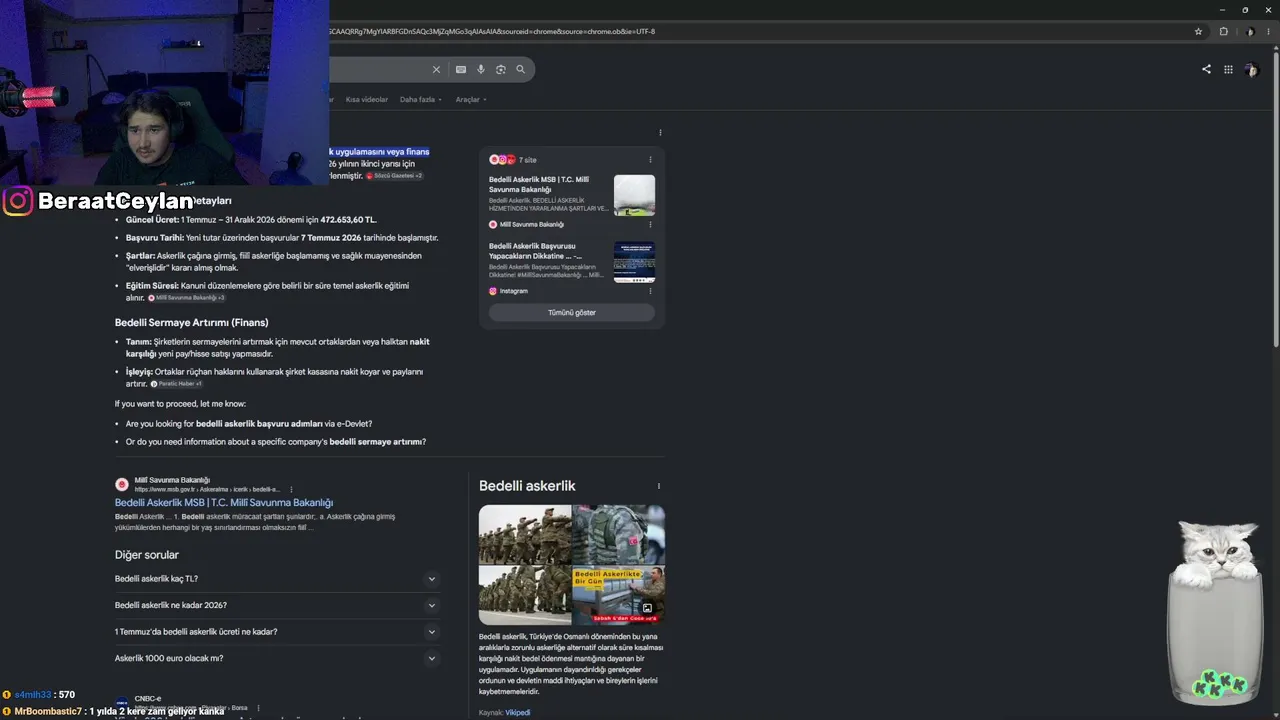This screenshot has height=720, width=1280.
Task: Open AI overview three-dot options
Action: (660, 132)
